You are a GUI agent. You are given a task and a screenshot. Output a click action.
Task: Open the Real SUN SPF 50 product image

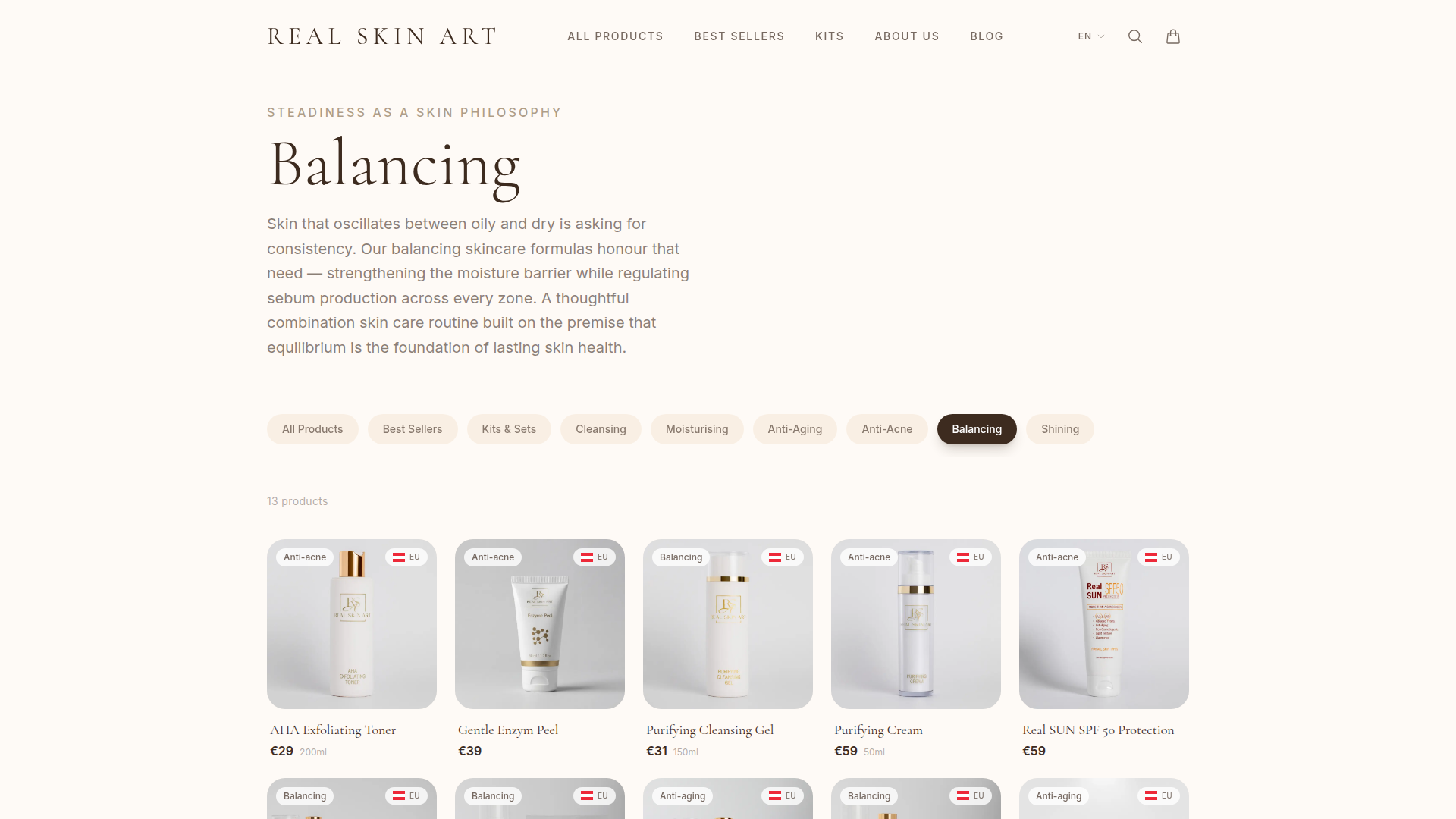tap(1104, 624)
